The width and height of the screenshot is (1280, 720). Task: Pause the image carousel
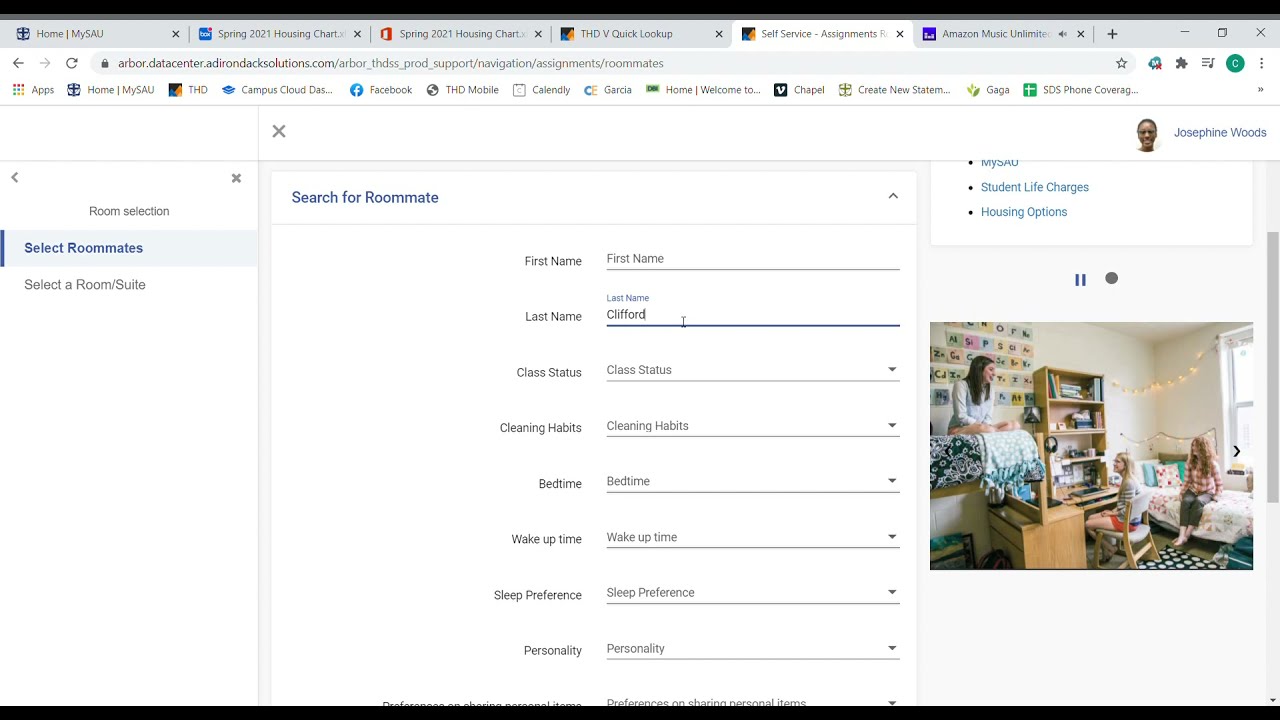(1080, 280)
